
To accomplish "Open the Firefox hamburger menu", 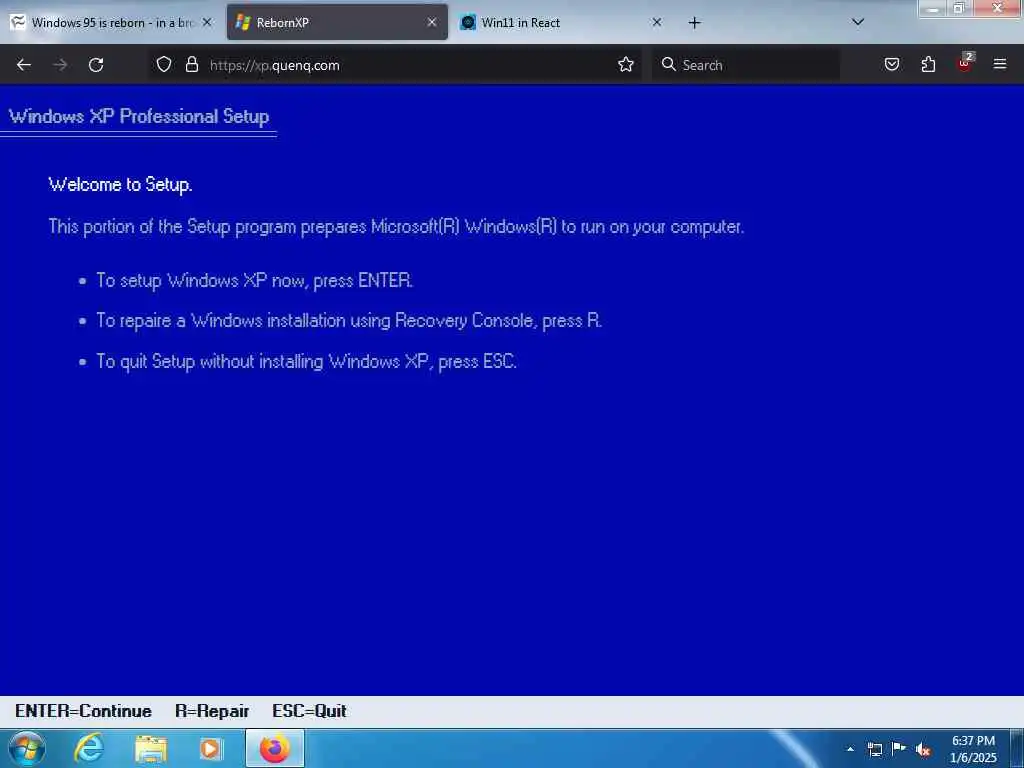I will coord(1000,64).
